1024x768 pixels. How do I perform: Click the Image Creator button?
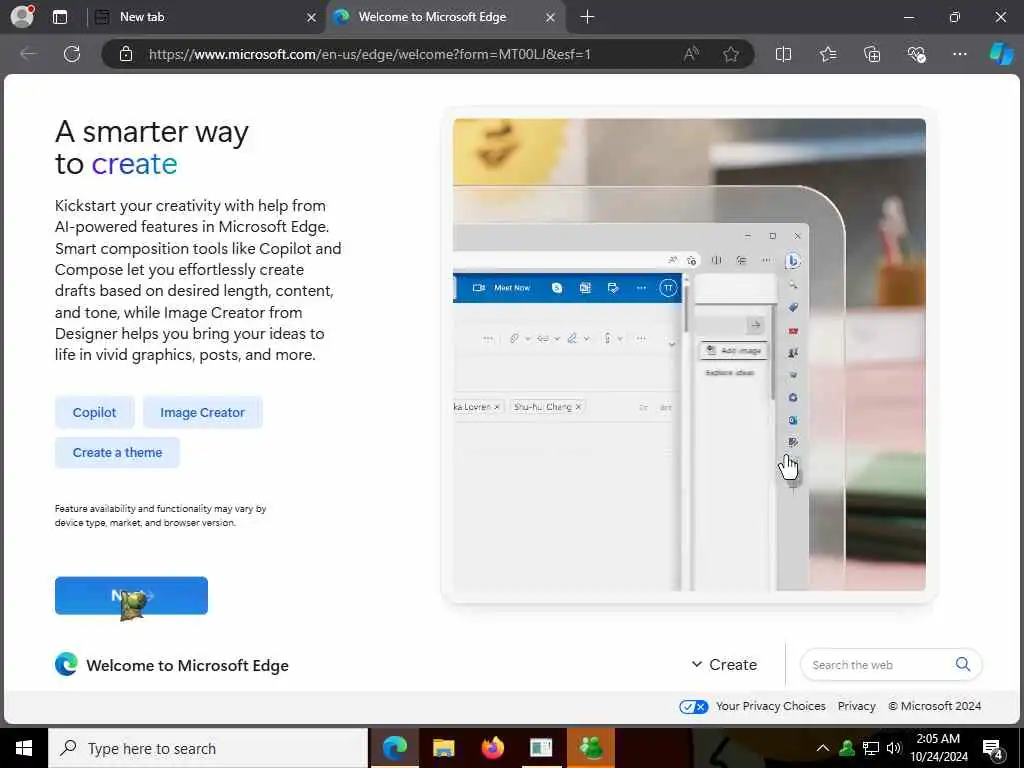(x=202, y=412)
